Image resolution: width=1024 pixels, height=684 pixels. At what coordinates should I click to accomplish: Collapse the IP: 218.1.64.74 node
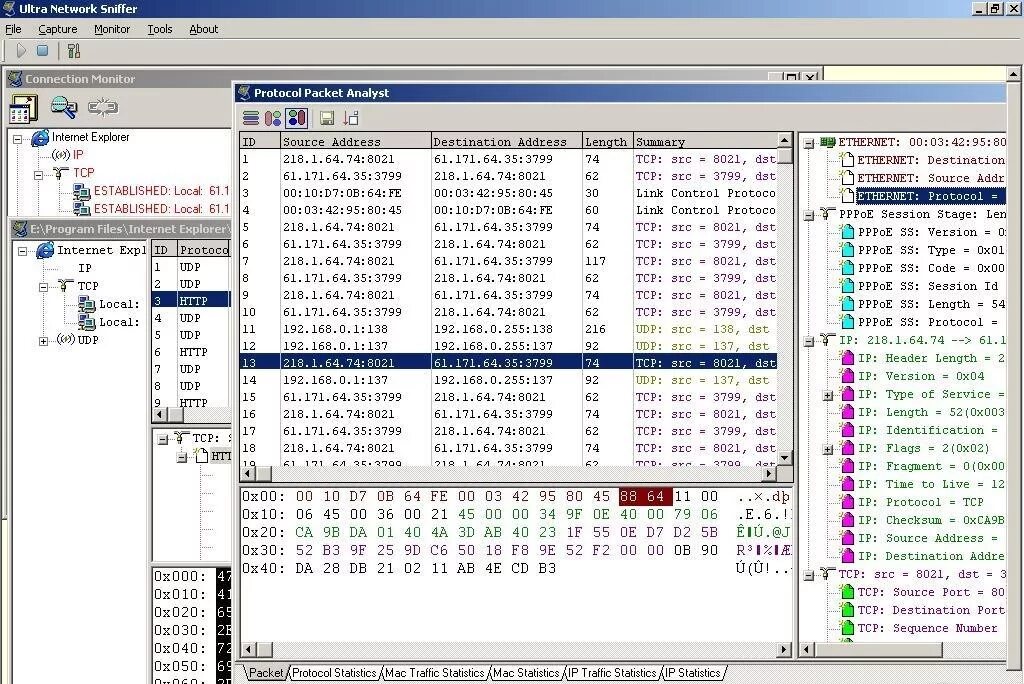[x=809, y=341]
